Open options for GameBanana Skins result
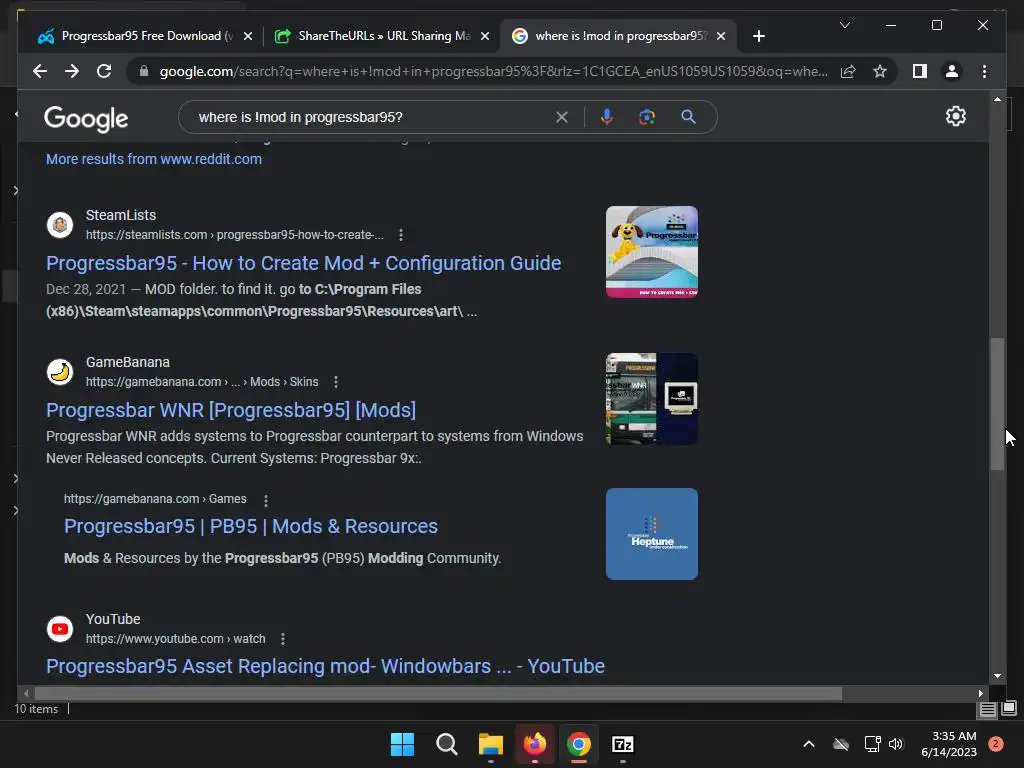Image resolution: width=1024 pixels, height=768 pixels. 336,381
